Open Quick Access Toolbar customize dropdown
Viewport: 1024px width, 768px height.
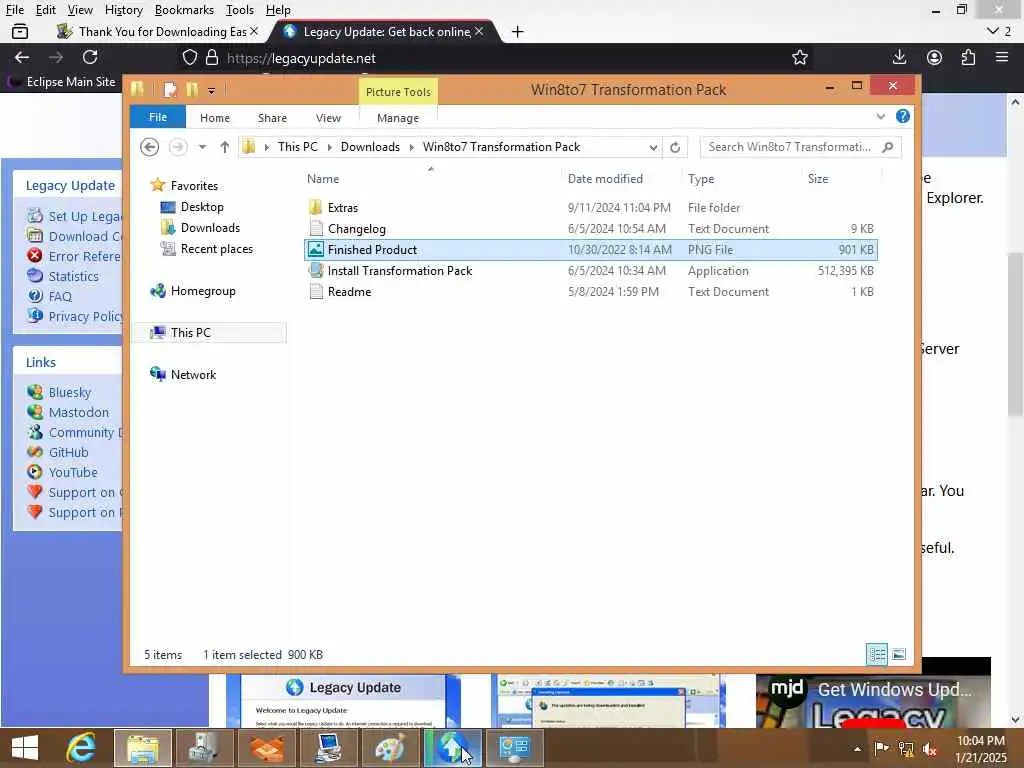pos(212,91)
